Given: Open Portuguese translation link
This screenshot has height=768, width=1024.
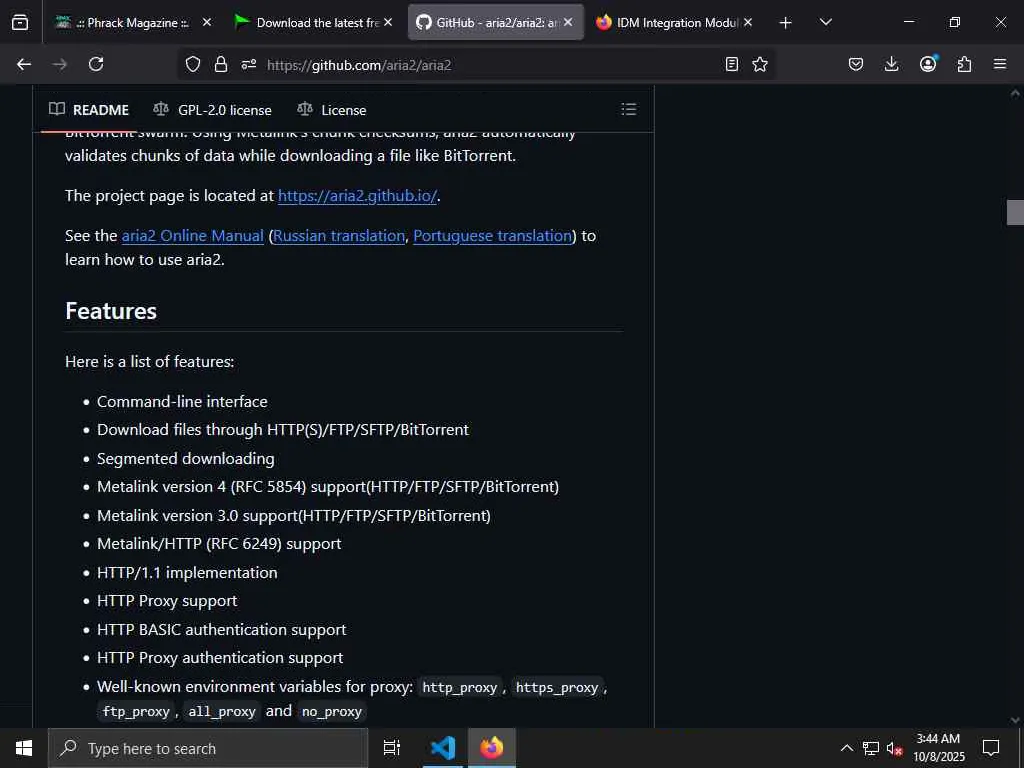Looking at the screenshot, I should click(492, 236).
